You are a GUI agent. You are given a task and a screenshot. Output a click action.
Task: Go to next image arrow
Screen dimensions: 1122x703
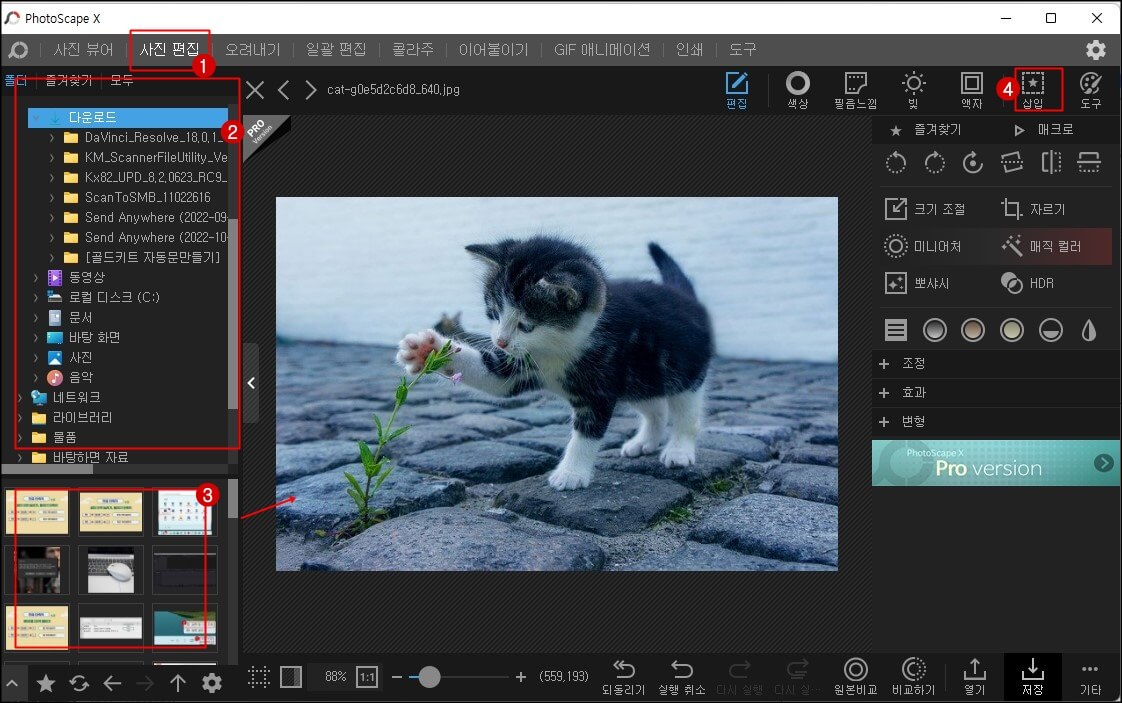310,90
